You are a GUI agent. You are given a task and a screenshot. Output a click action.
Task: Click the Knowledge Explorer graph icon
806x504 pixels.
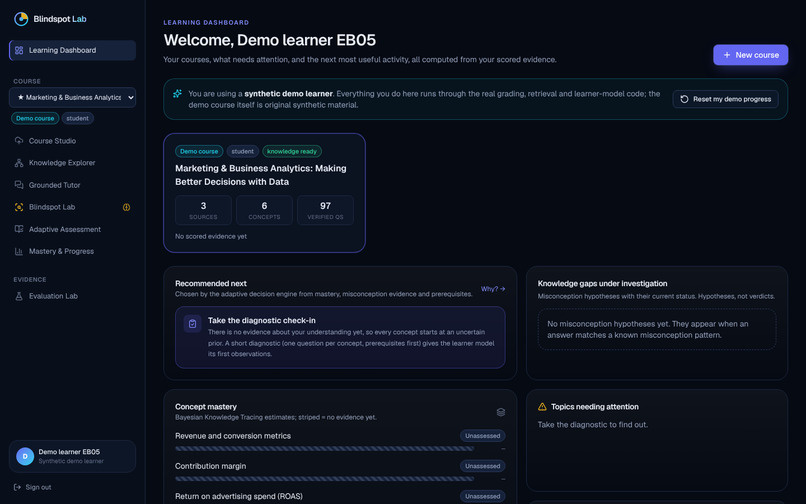point(19,163)
